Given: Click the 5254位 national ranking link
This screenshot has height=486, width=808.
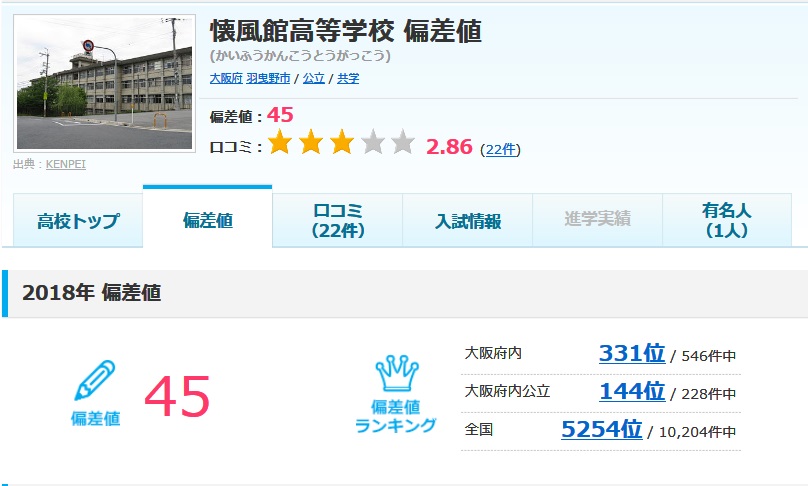Looking at the screenshot, I should pos(601,429).
